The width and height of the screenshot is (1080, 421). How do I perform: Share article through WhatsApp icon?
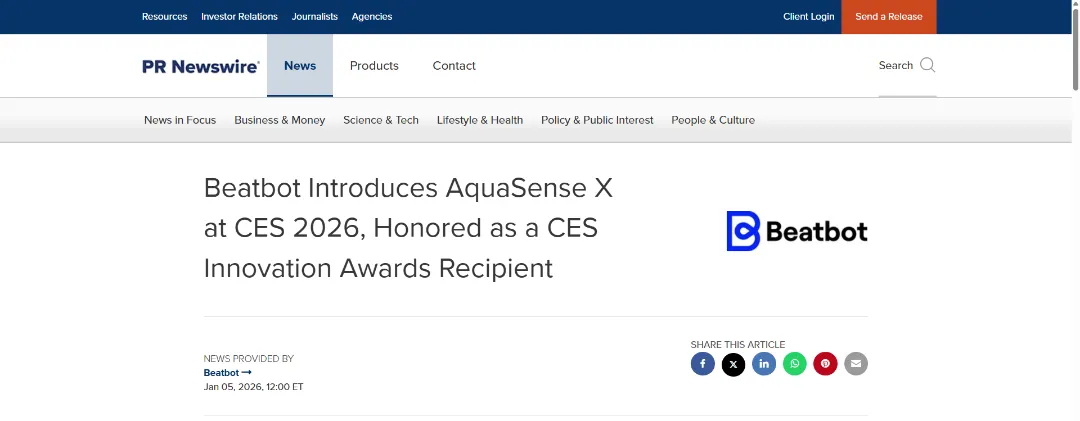[795, 364]
